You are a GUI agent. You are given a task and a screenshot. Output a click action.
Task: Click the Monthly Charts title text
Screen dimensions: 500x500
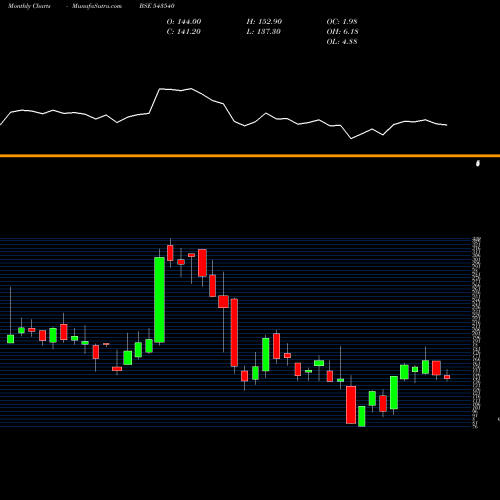29,6
